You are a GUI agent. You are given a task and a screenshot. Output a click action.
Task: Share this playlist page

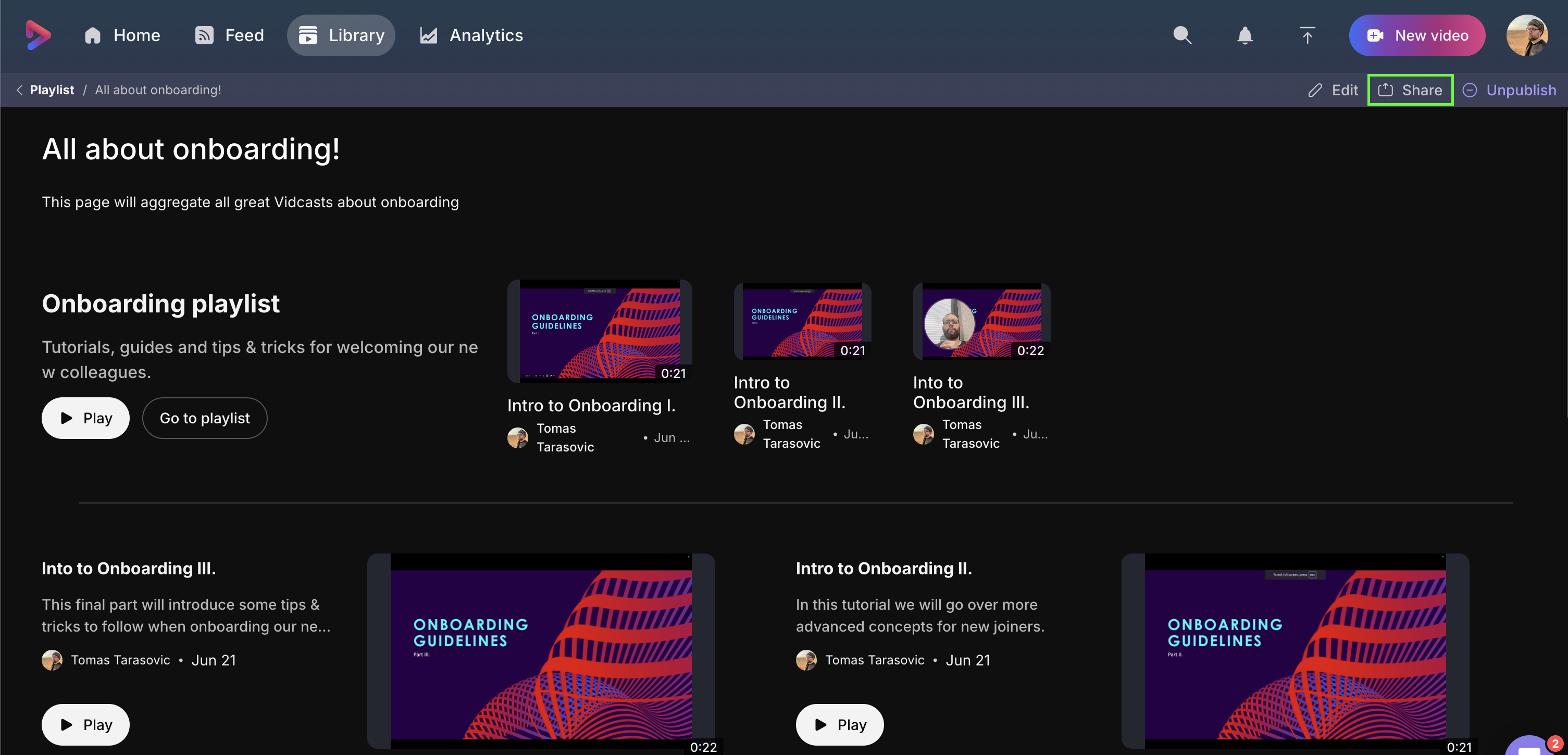(1410, 90)
